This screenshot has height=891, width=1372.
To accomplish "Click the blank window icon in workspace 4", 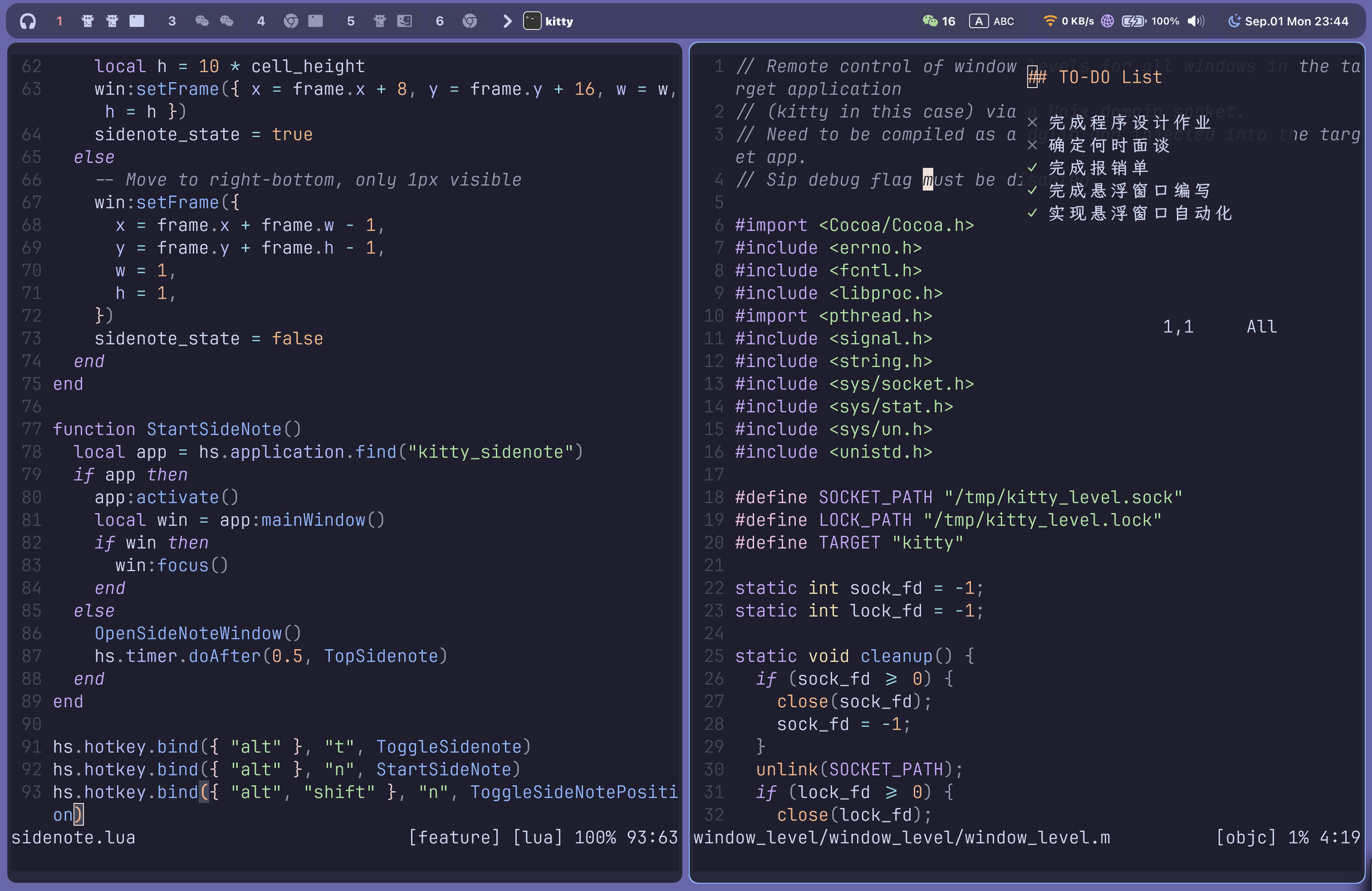I will coord(315,21).
